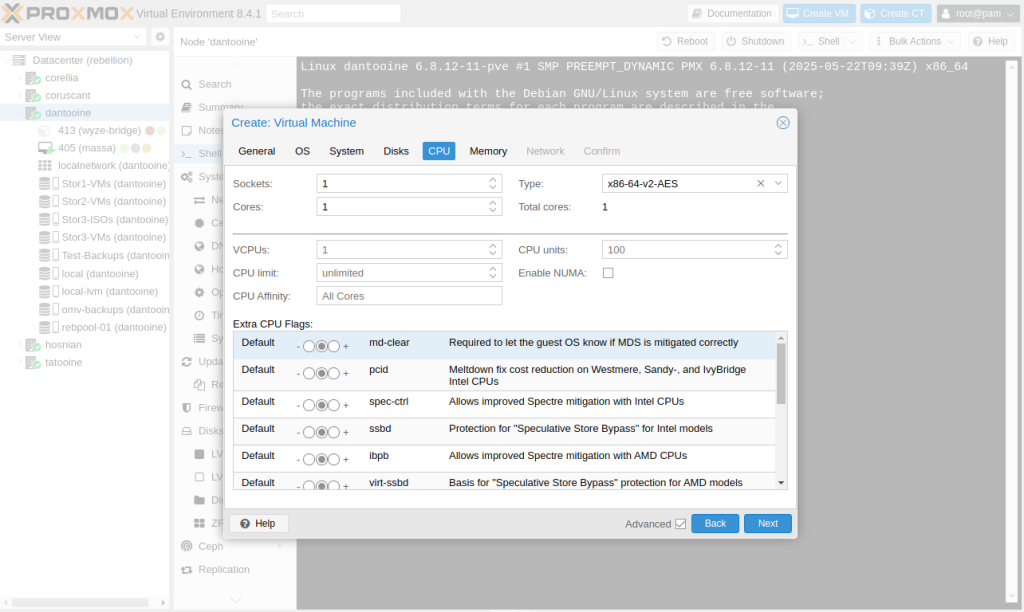Collapse the Datacenter (rebellion) tree node
Screen dimensions: 1024x612
tap(7, 60)
